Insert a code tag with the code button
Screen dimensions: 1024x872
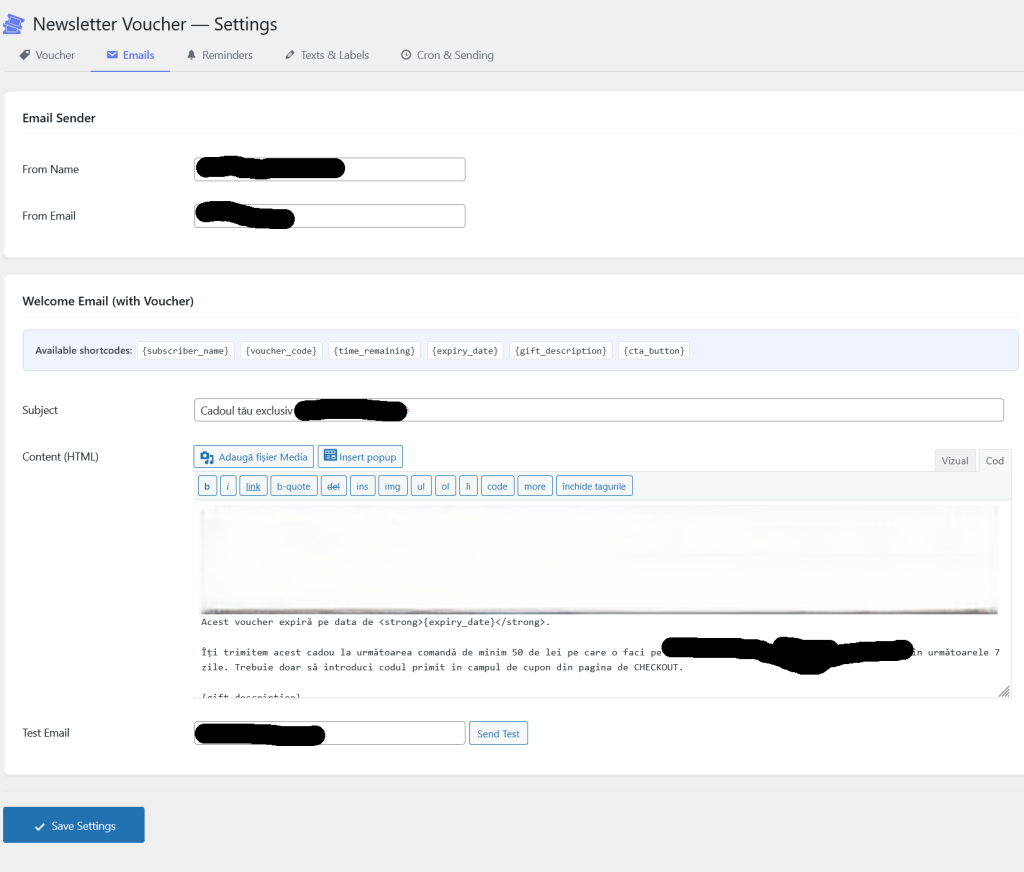(x=497, y=485)
